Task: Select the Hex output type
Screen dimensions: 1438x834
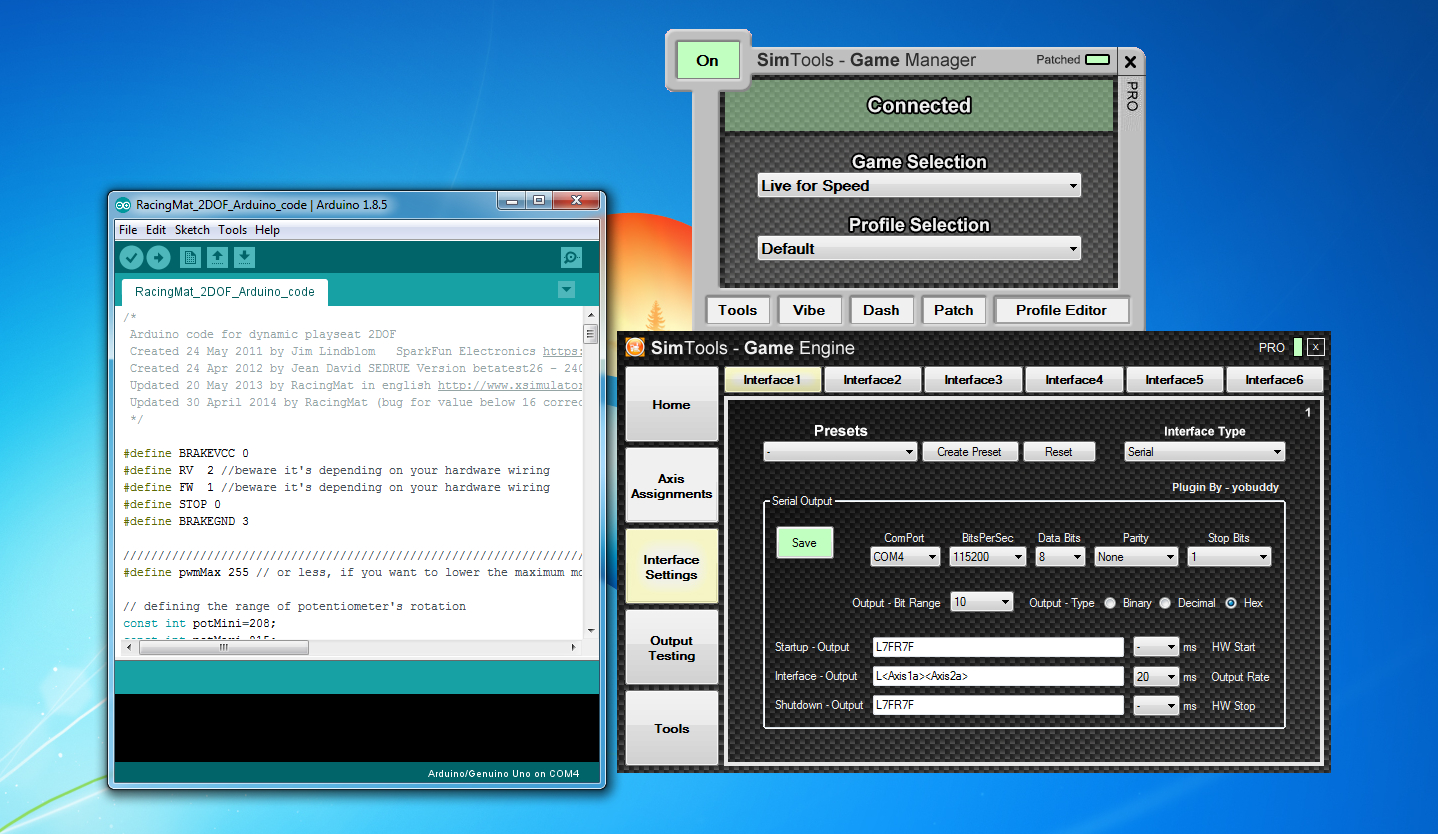Action: [x=1231, y=603]
